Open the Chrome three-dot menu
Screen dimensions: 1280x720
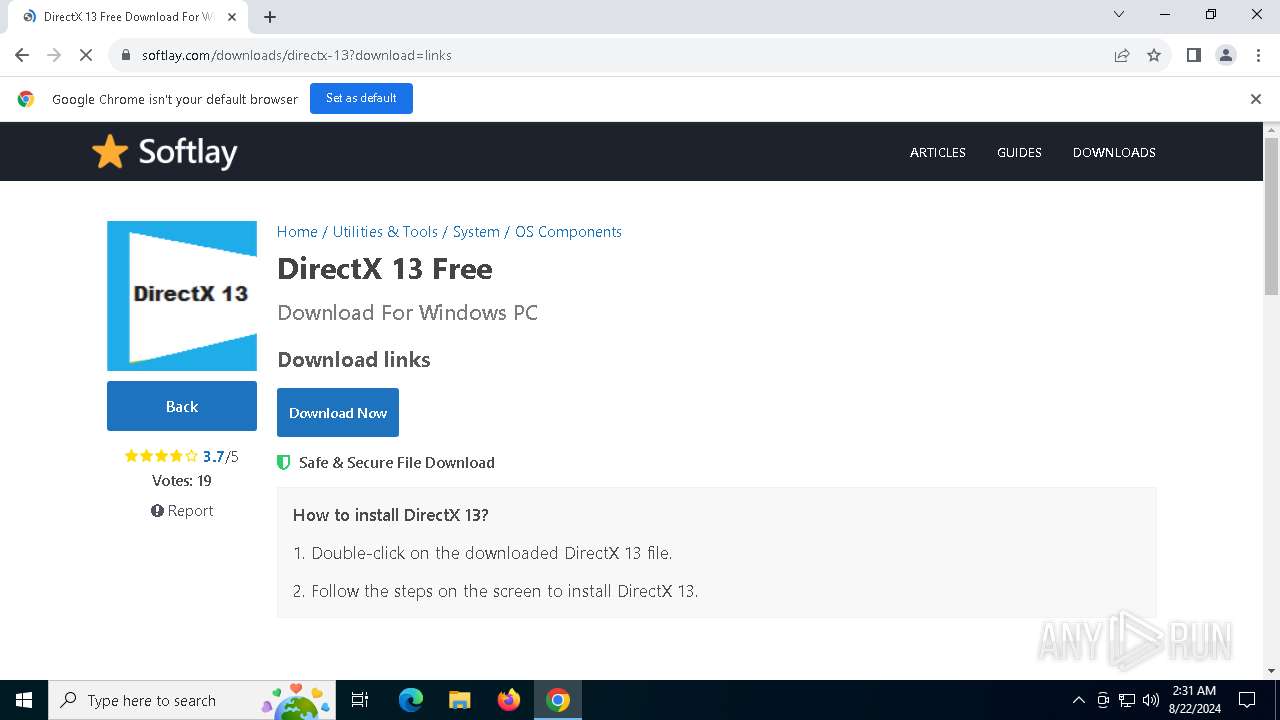pos(1258,55)
